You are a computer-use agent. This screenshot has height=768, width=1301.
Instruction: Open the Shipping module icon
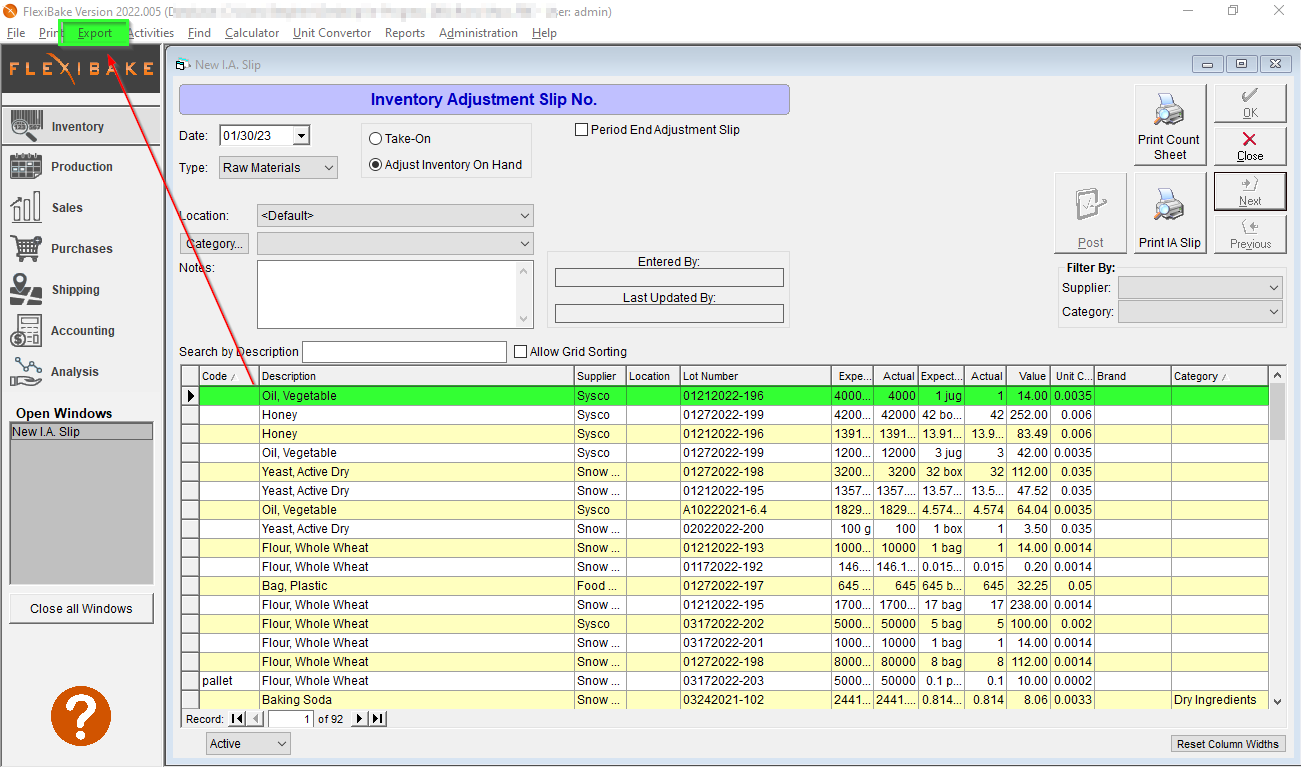pos(25,289)
